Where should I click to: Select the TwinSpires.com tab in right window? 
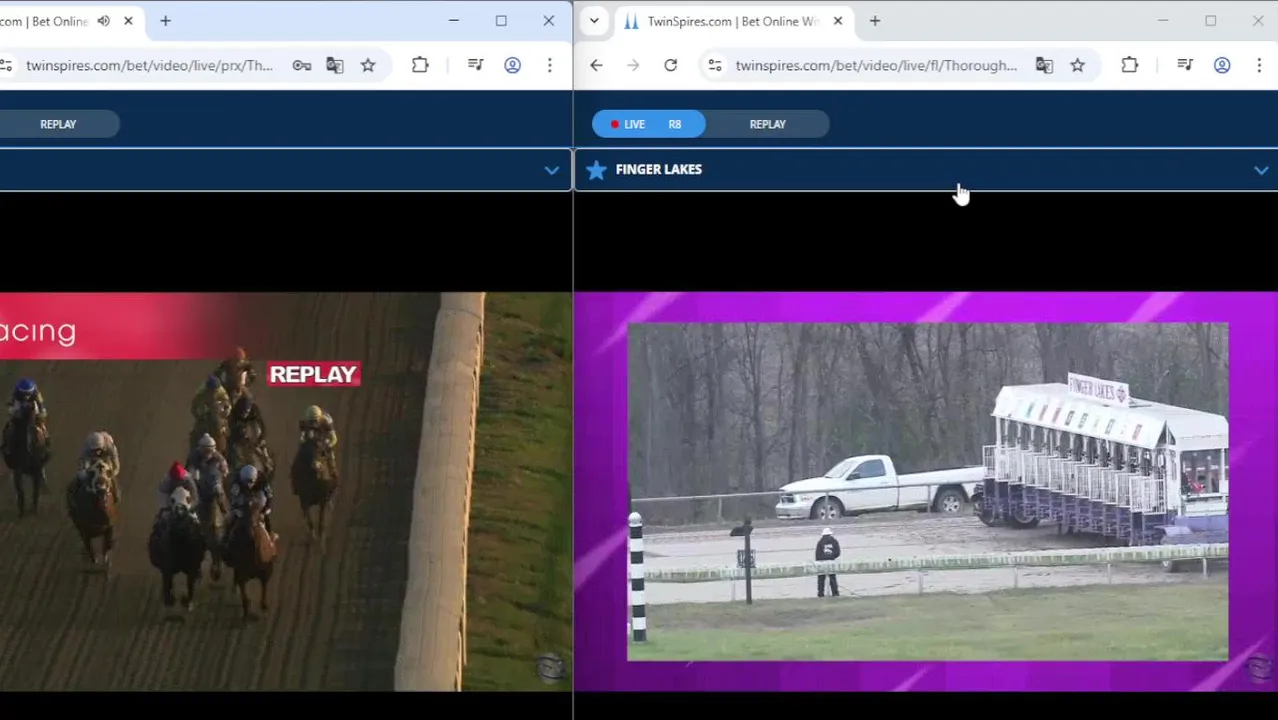[733, 21]
